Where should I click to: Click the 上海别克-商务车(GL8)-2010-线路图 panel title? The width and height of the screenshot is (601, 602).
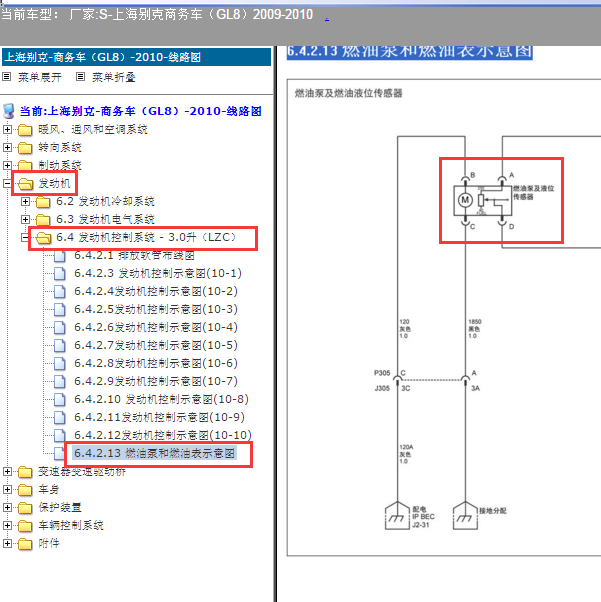103,58
